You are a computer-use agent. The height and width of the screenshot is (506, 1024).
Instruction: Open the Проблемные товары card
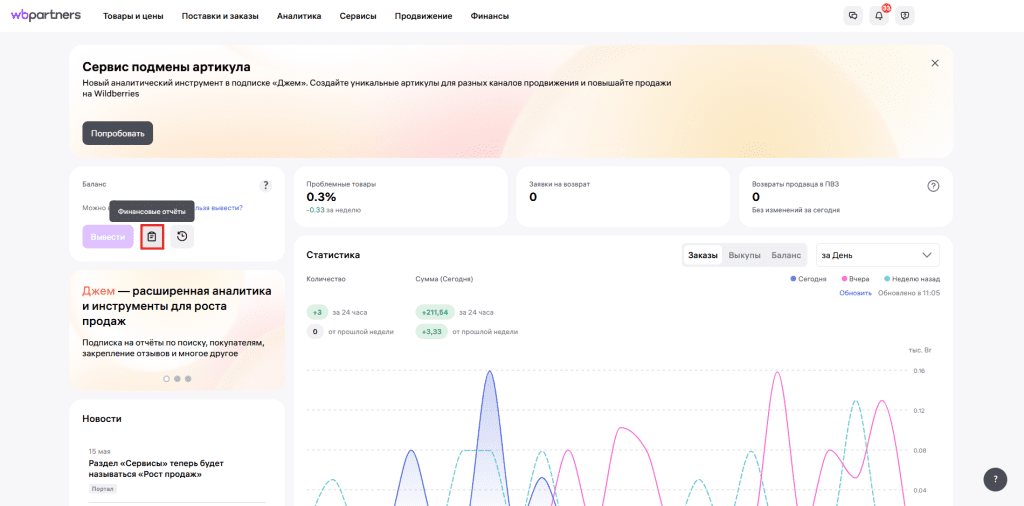tap(401, 197)
